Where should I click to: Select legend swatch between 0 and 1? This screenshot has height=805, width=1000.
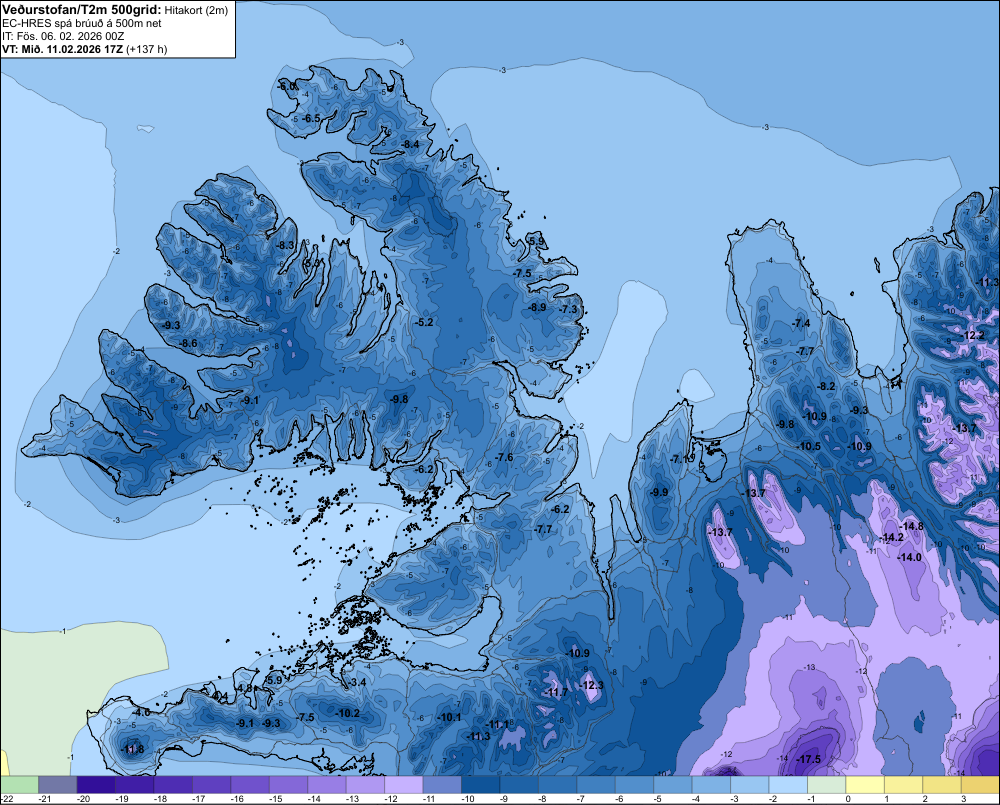click(x=865, y=784)
